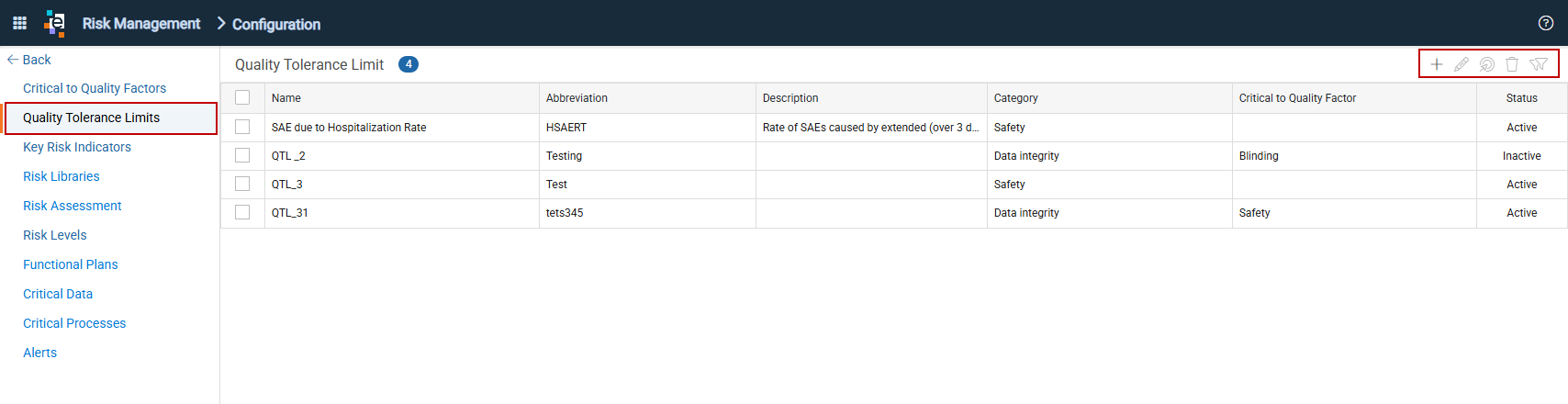The width and height of the screenshot is (1568, 404).
Task: Navigate to Risk Assessment
Action: (73, 206)
